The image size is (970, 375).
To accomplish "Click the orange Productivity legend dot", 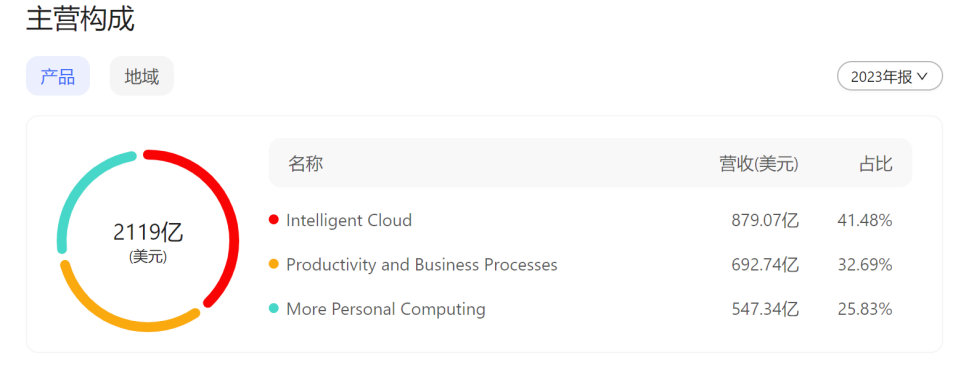I will 273,264.
